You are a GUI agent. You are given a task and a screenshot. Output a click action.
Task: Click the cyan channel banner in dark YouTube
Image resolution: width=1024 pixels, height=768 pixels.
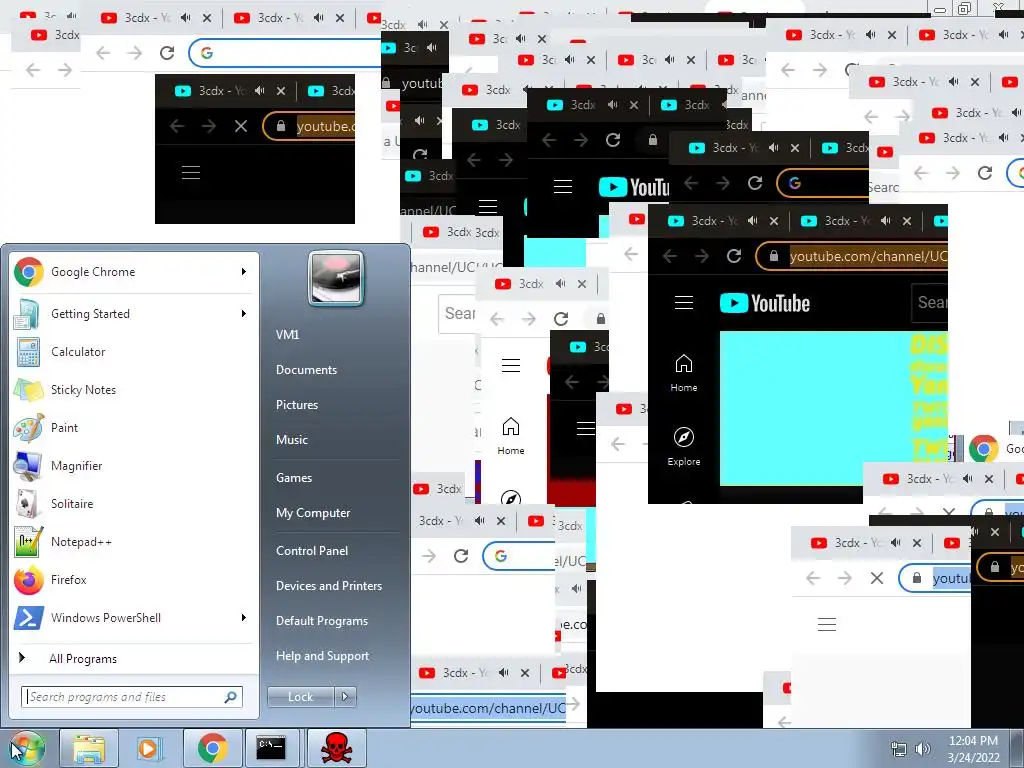pyautogui.click(x=833, y=408)
